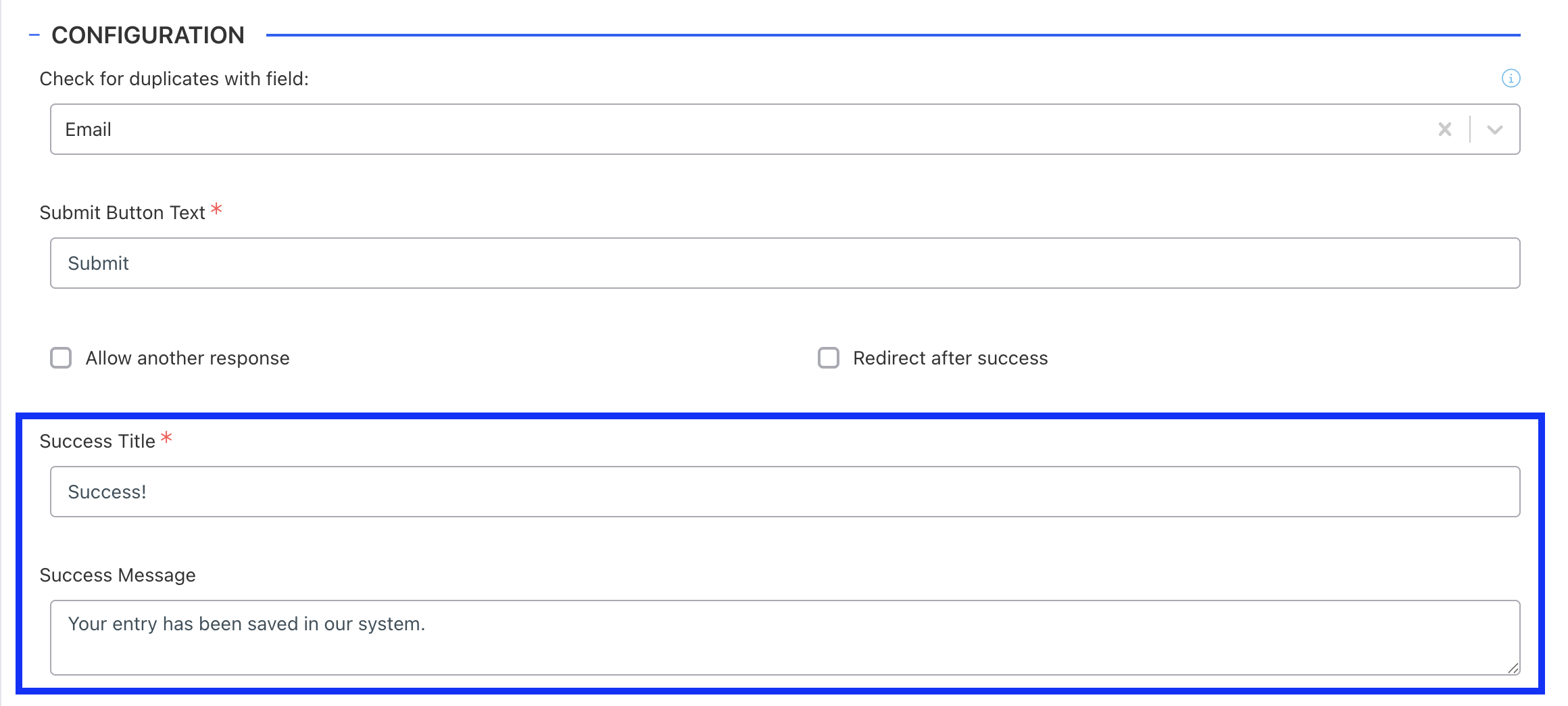Click the Success Message textarea resize handle
Viewport: 1568px width, 706px height.
(1513, 668)
